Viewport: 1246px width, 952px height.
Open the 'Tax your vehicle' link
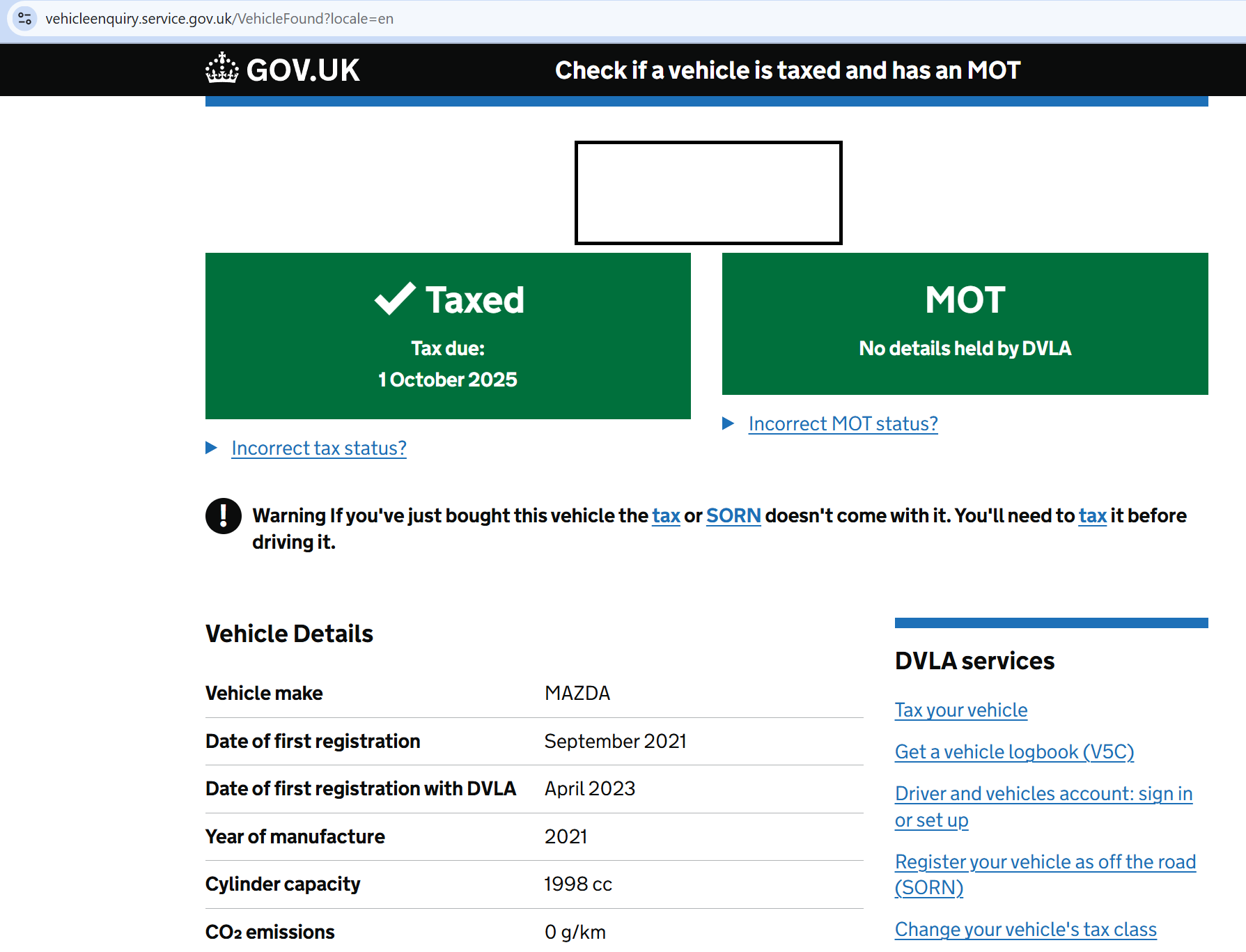(960, 710)
